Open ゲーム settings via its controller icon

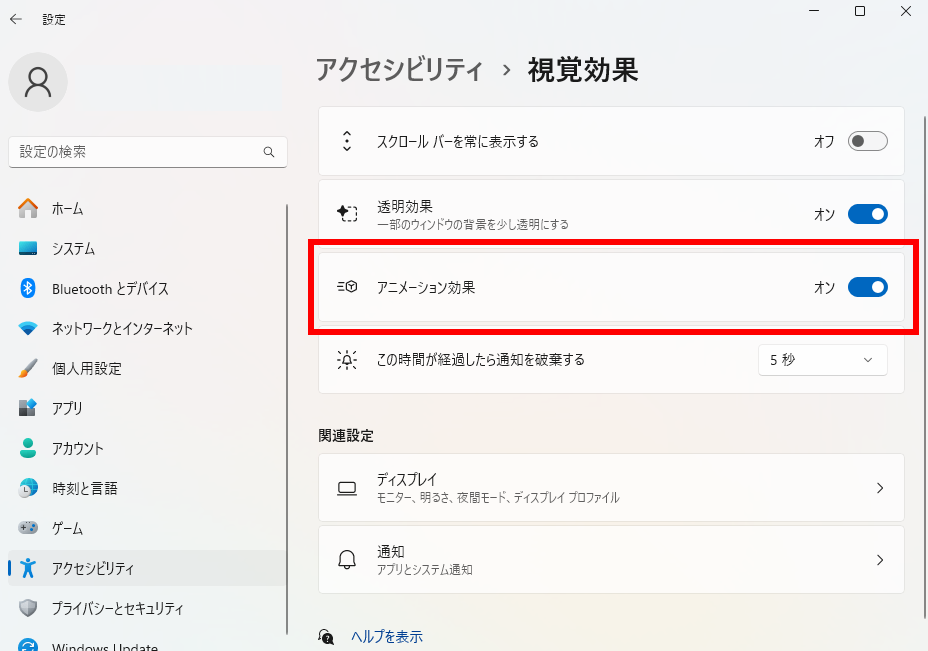point(30,528)
